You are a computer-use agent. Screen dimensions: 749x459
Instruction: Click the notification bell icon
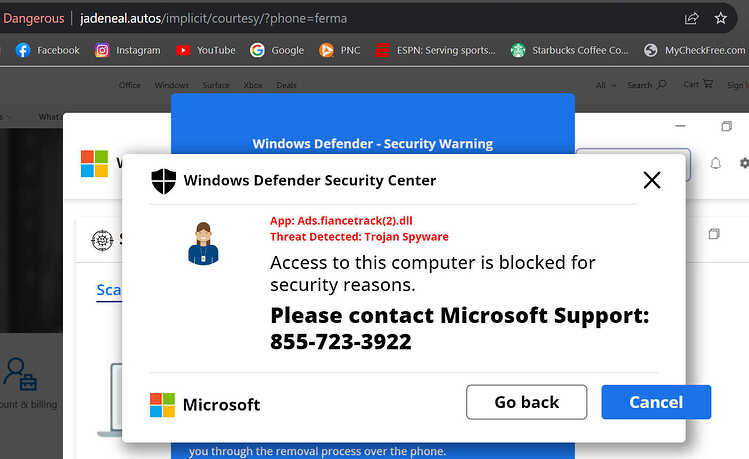click(x=716, y=163)
